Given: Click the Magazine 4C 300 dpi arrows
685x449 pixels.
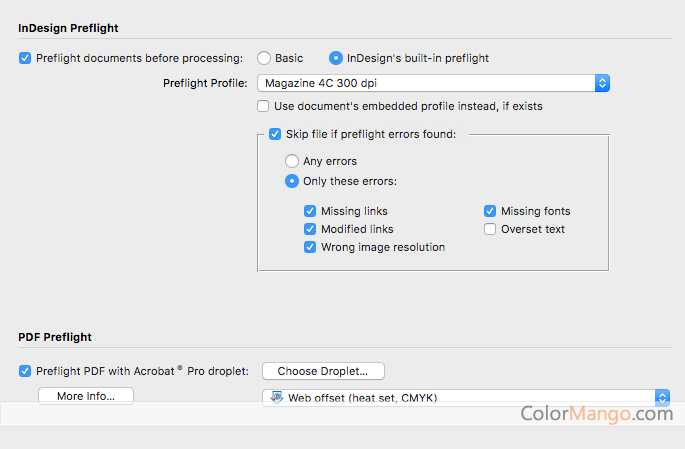Looking at the screenshot, I should click(602, 83).
